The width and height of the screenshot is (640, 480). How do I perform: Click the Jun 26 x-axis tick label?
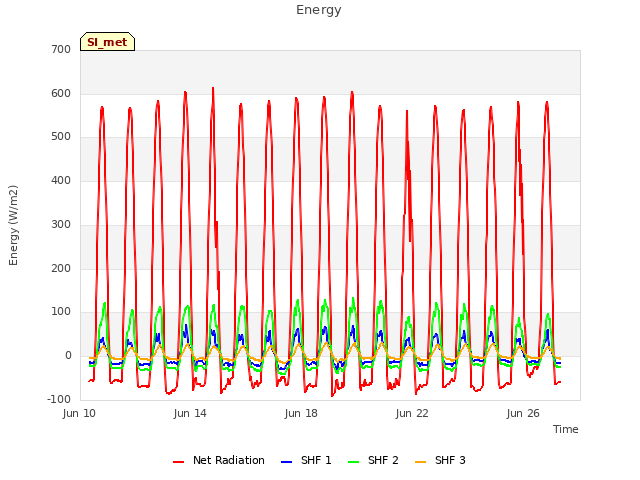click(523, 413)
